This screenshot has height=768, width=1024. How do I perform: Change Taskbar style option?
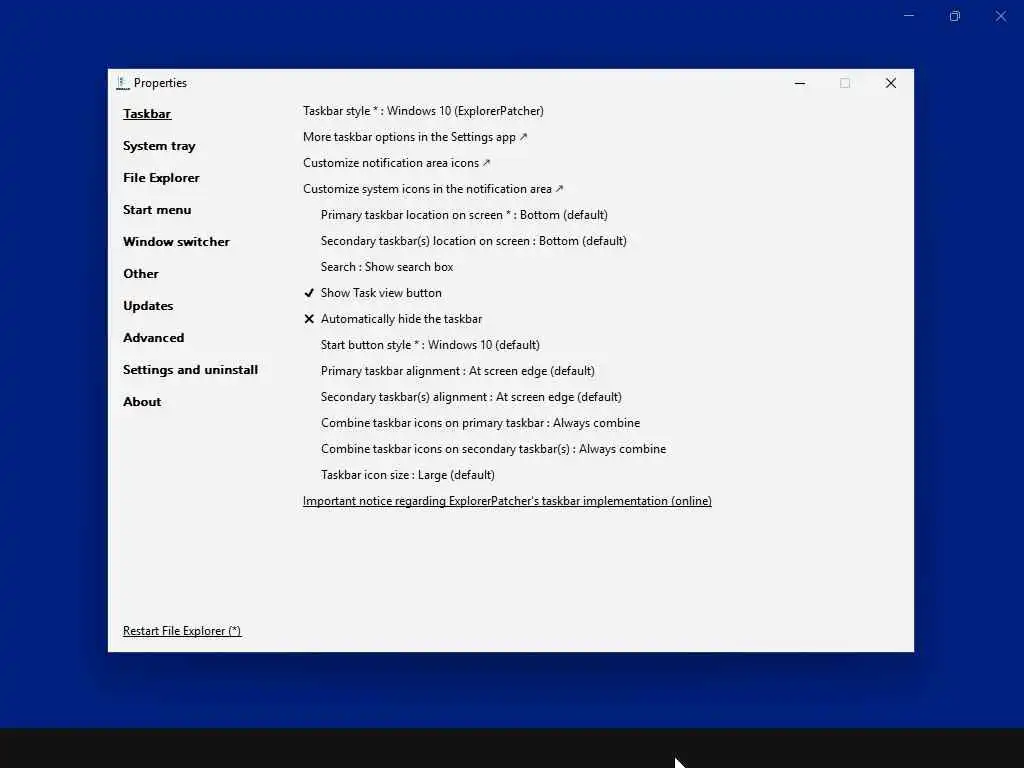click(x=423, y=111)
